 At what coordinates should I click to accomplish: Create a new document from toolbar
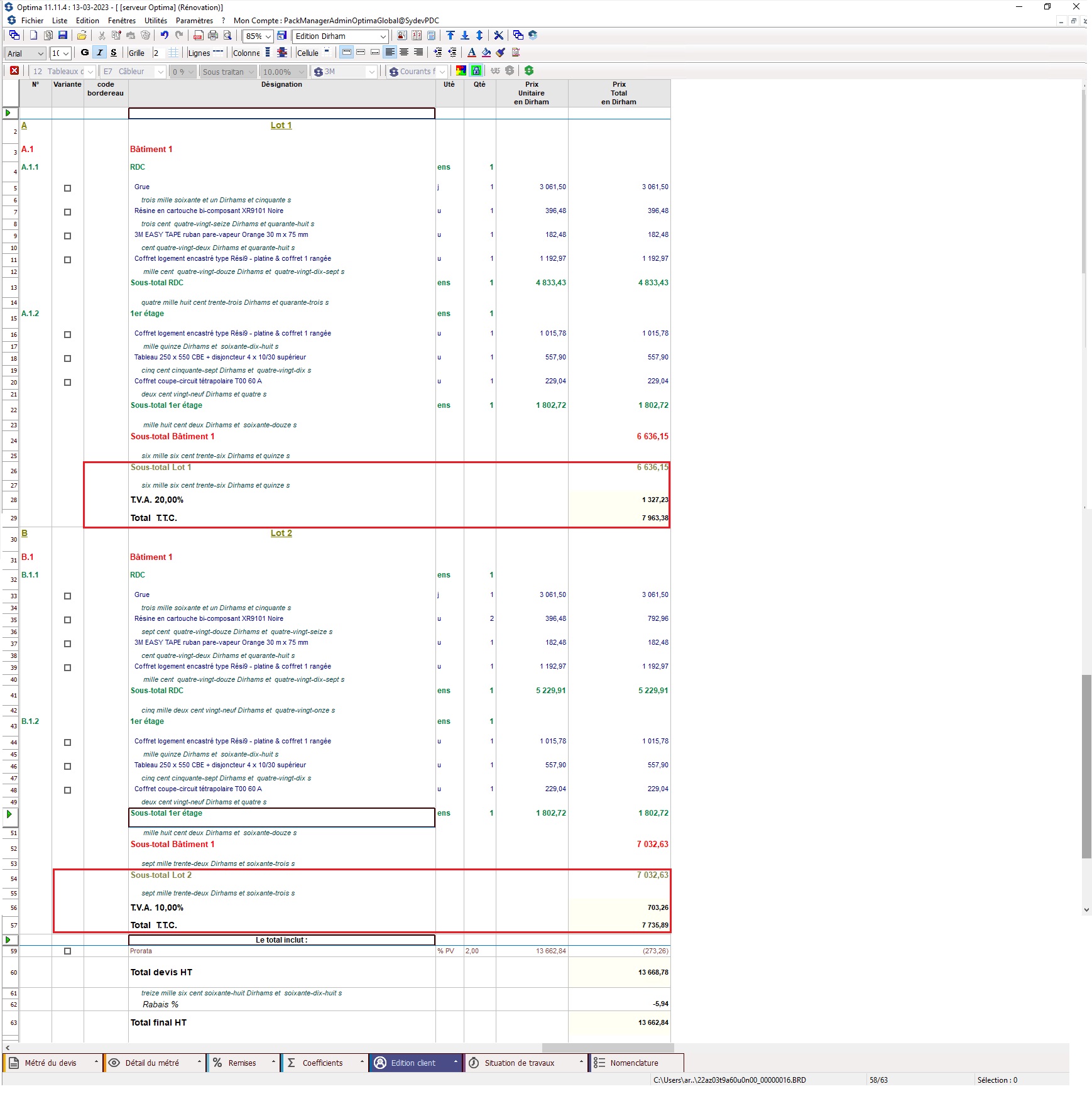[33, 36]
